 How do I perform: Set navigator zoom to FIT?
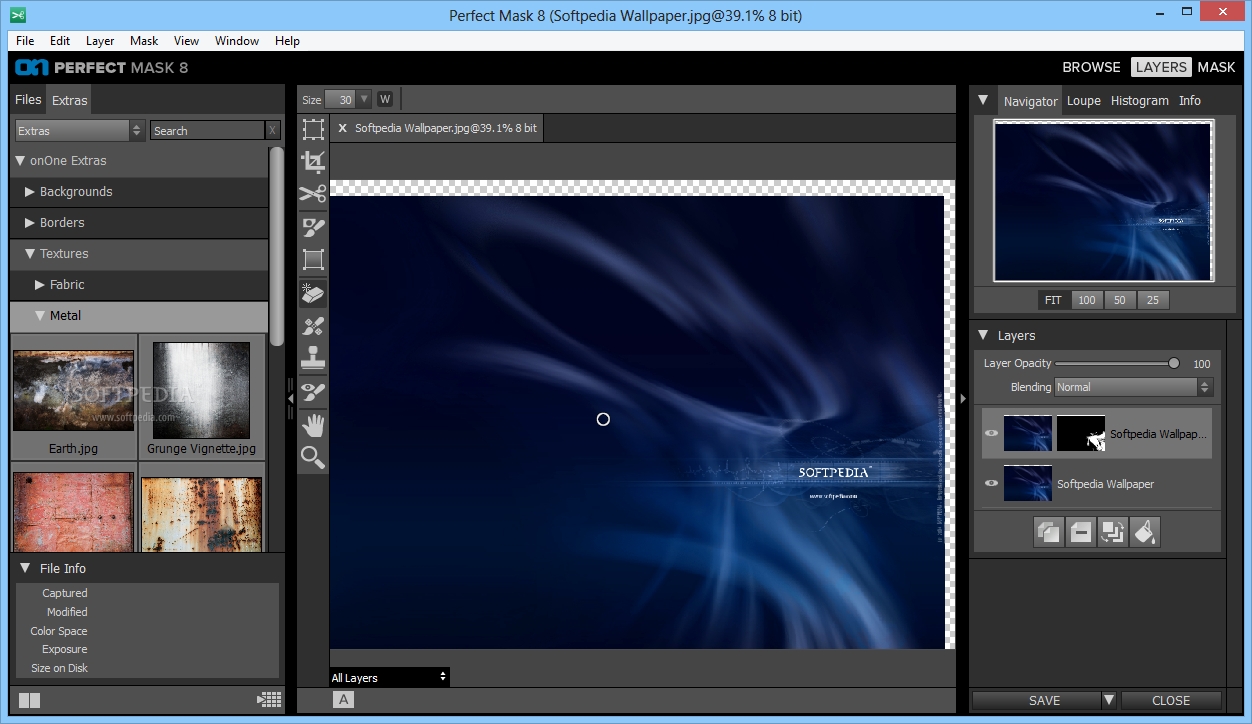[x=1053, y=300]
